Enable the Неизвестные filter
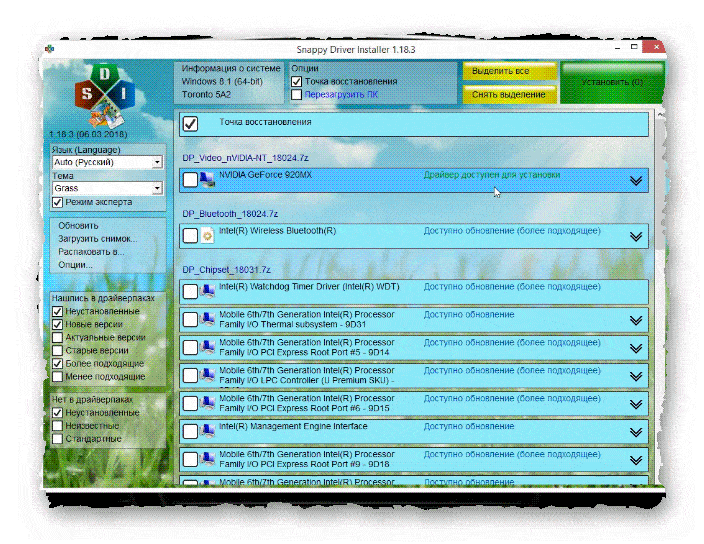Image resolution: width=704 pixels, height=544 pixels. 57,426
